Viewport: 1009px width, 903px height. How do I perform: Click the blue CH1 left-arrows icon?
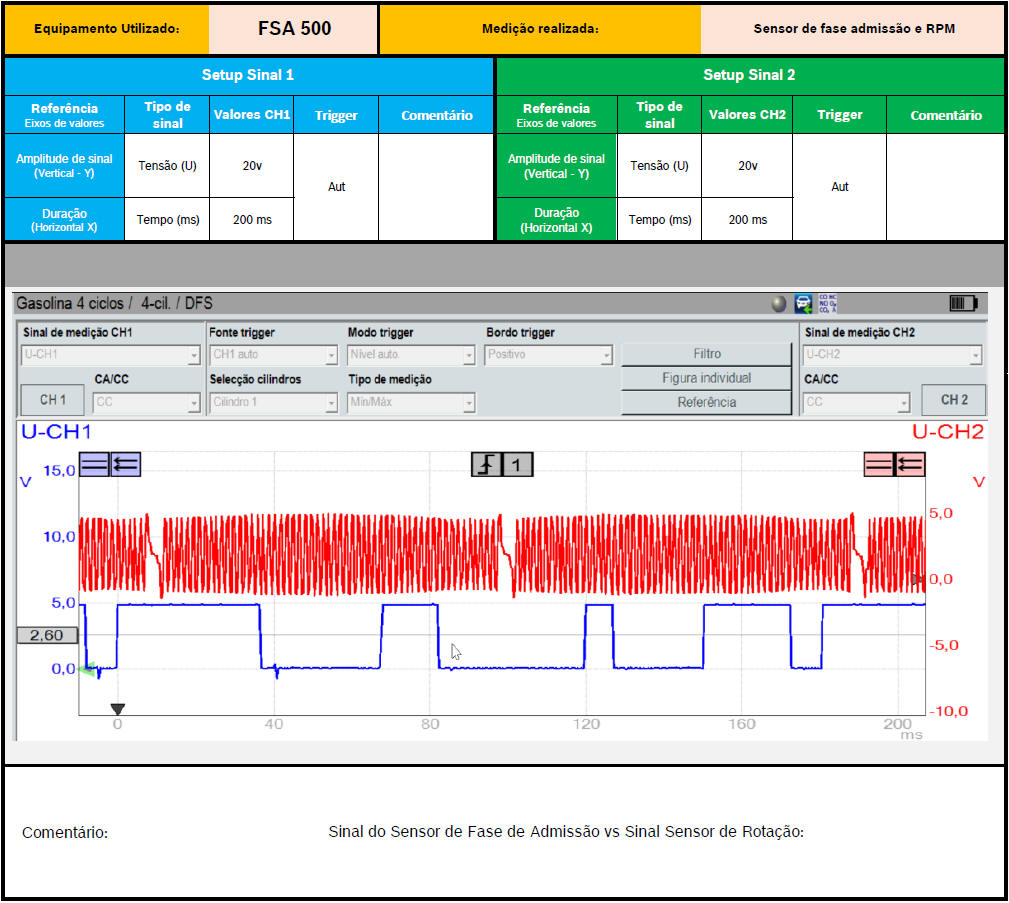[126, 464]
